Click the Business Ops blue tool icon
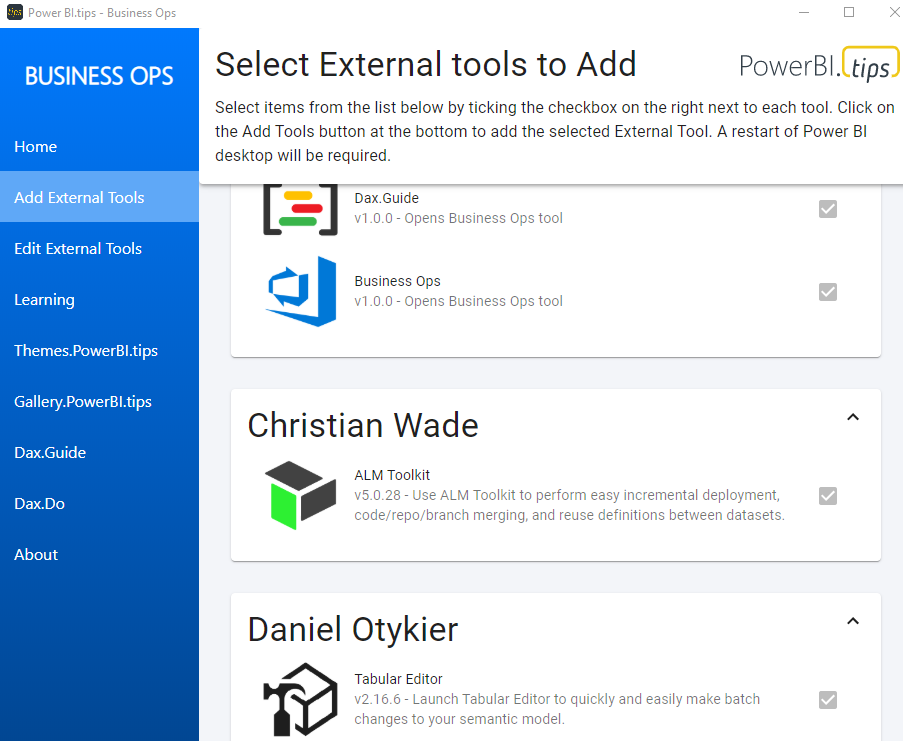The height and width of the screenshot is (741, 903). click(x=301, y=291)
